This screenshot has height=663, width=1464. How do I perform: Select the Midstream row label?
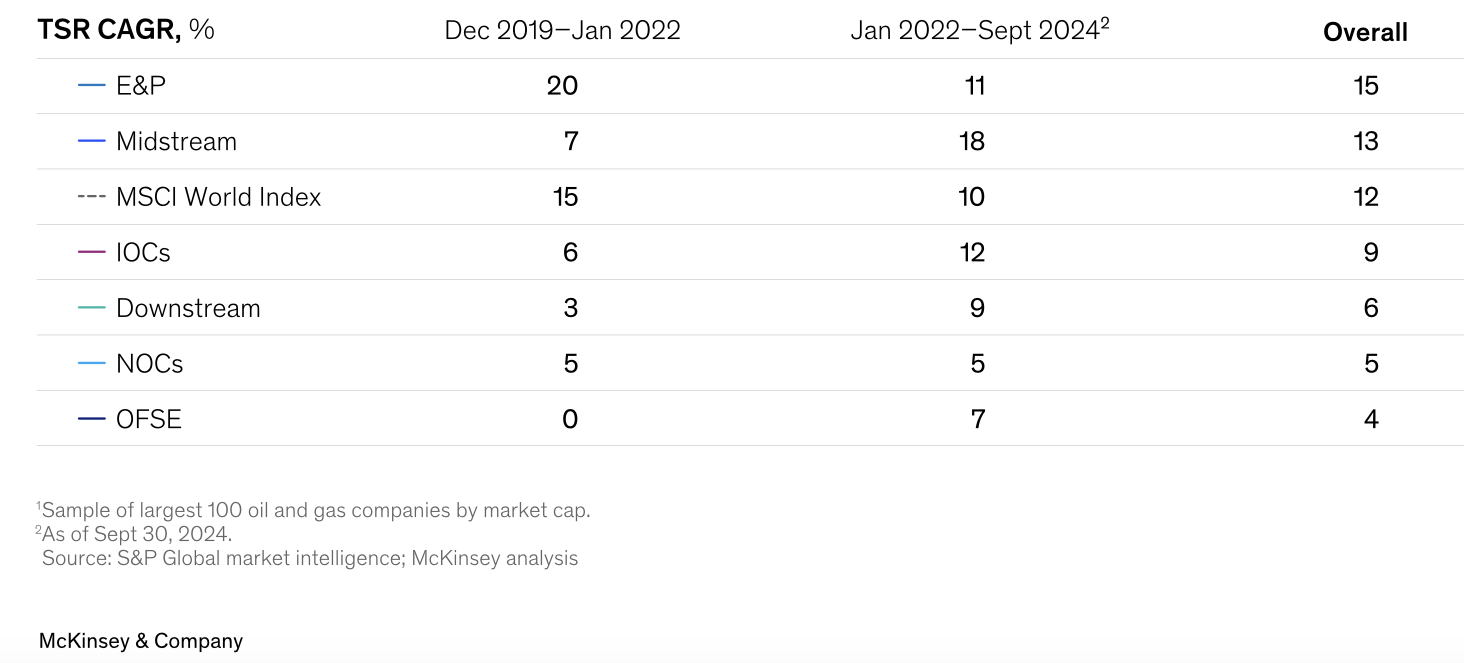point(176,141)
